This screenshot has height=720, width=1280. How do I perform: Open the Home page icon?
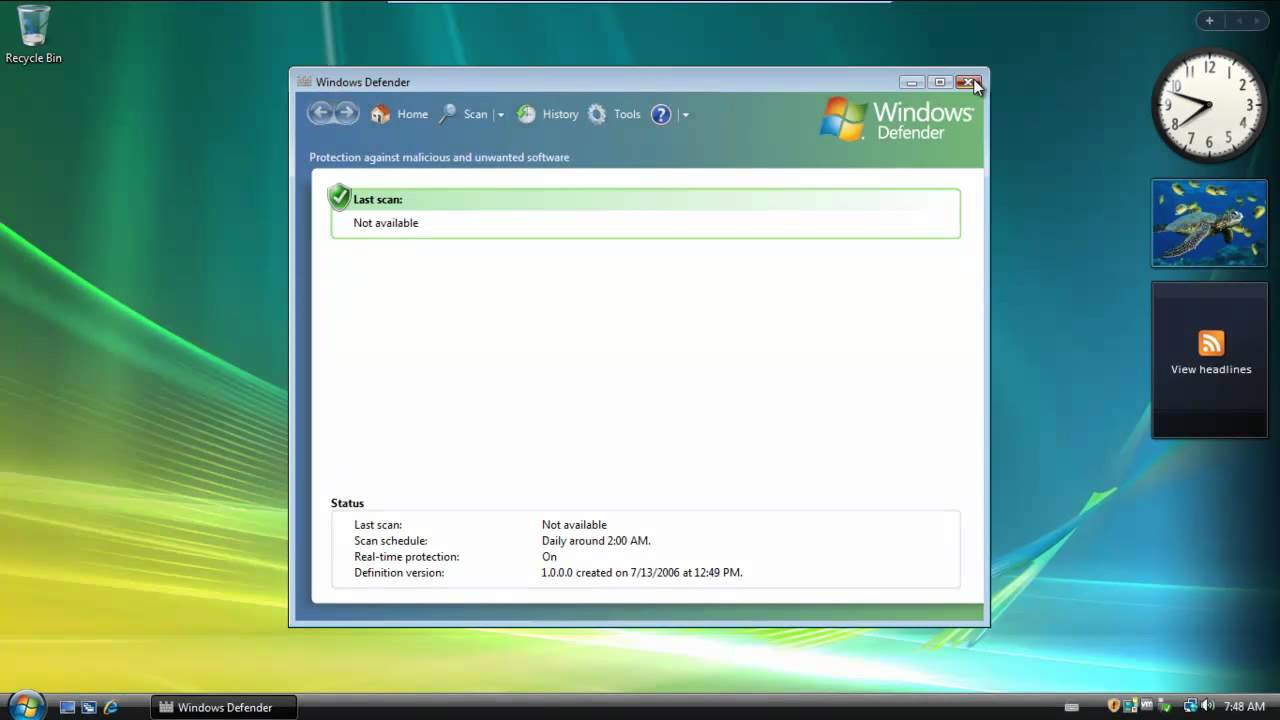tap(380, 114)
